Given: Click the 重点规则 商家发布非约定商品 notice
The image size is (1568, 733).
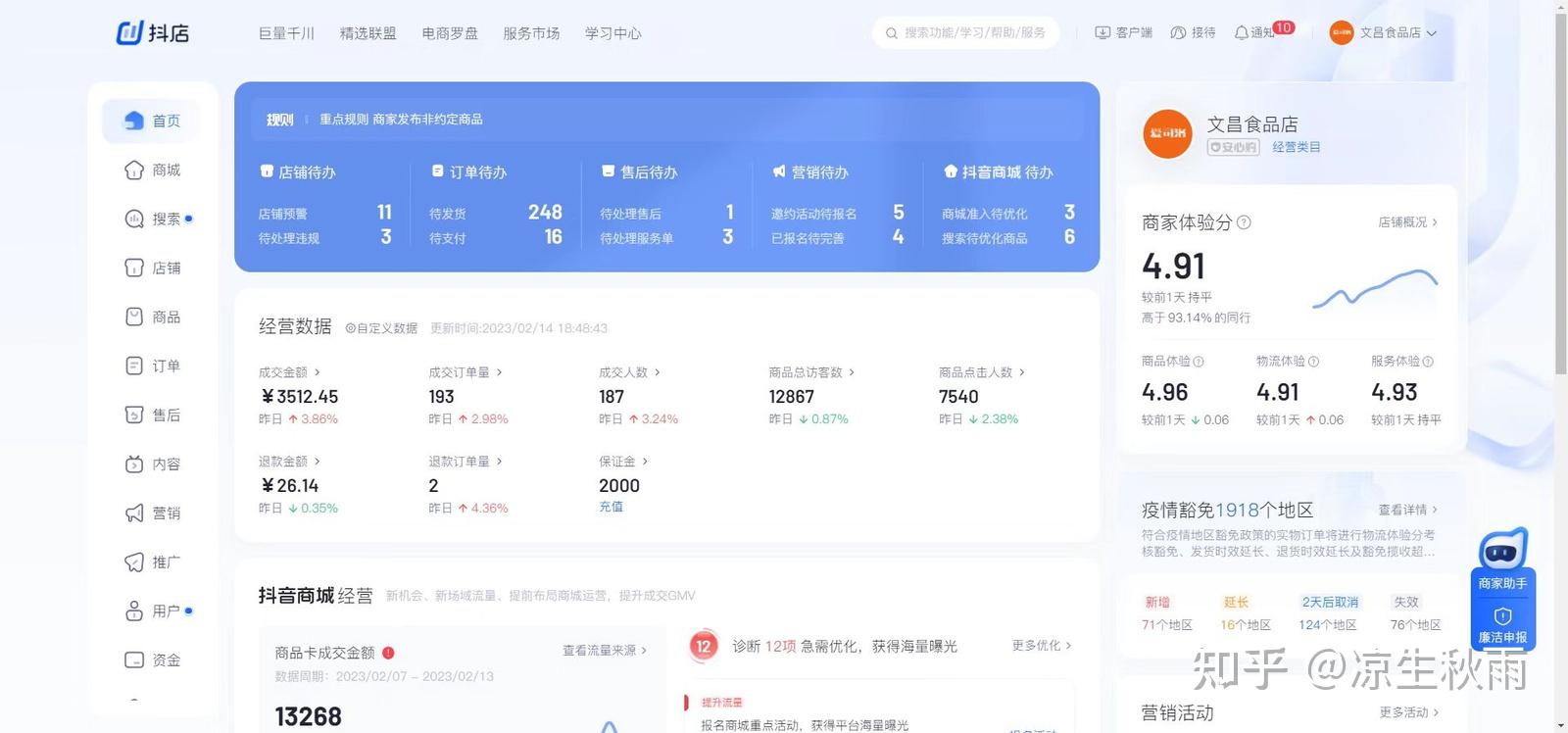Looking at the screenshot, I should [401, 120].
